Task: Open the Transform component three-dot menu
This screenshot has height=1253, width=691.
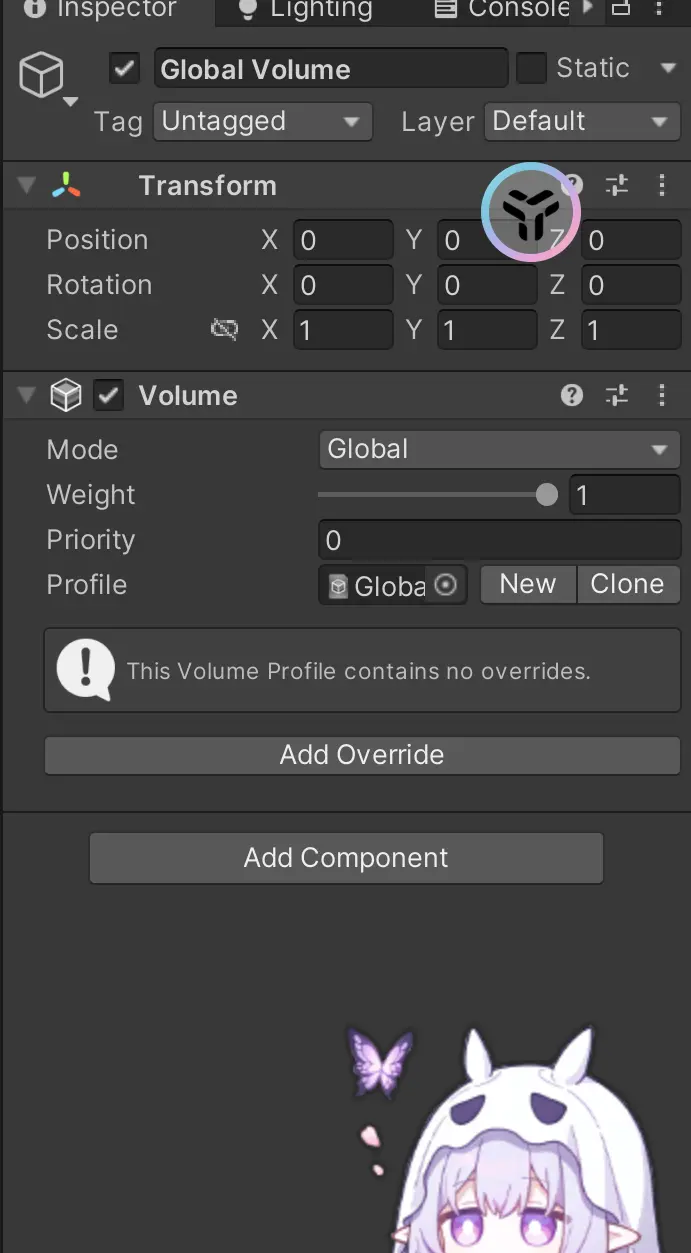Action: point(661,185)
